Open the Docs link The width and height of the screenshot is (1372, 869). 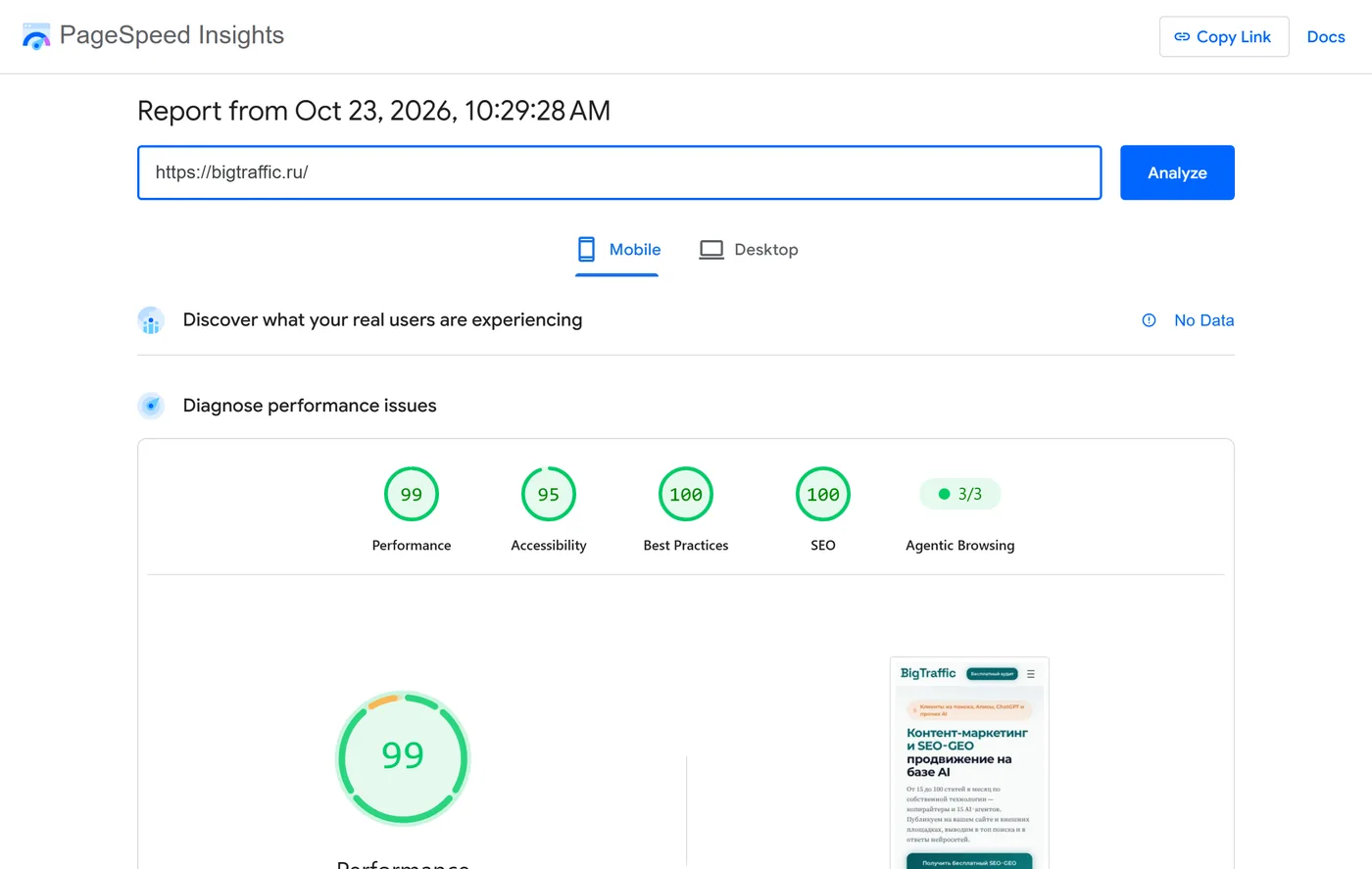(1326, 37)
